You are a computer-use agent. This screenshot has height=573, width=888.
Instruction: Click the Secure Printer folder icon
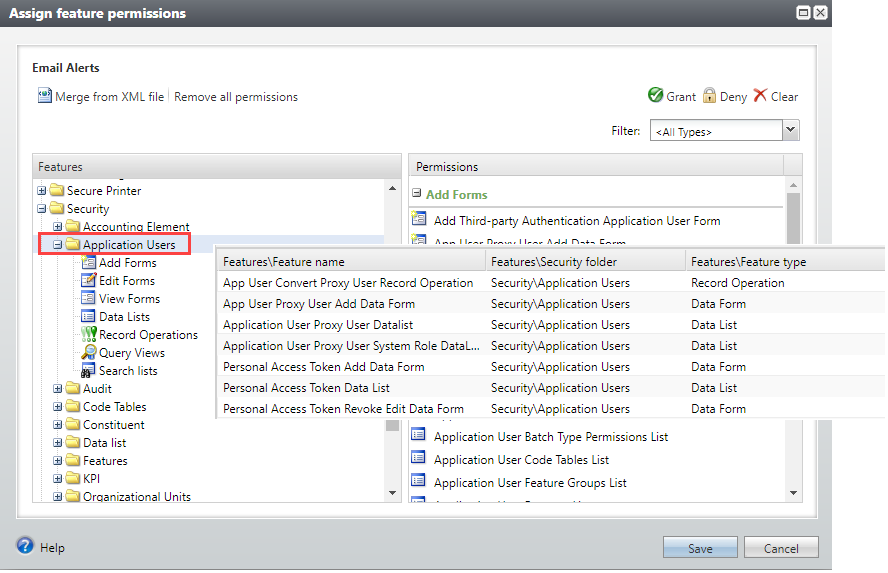click(57, 190)
